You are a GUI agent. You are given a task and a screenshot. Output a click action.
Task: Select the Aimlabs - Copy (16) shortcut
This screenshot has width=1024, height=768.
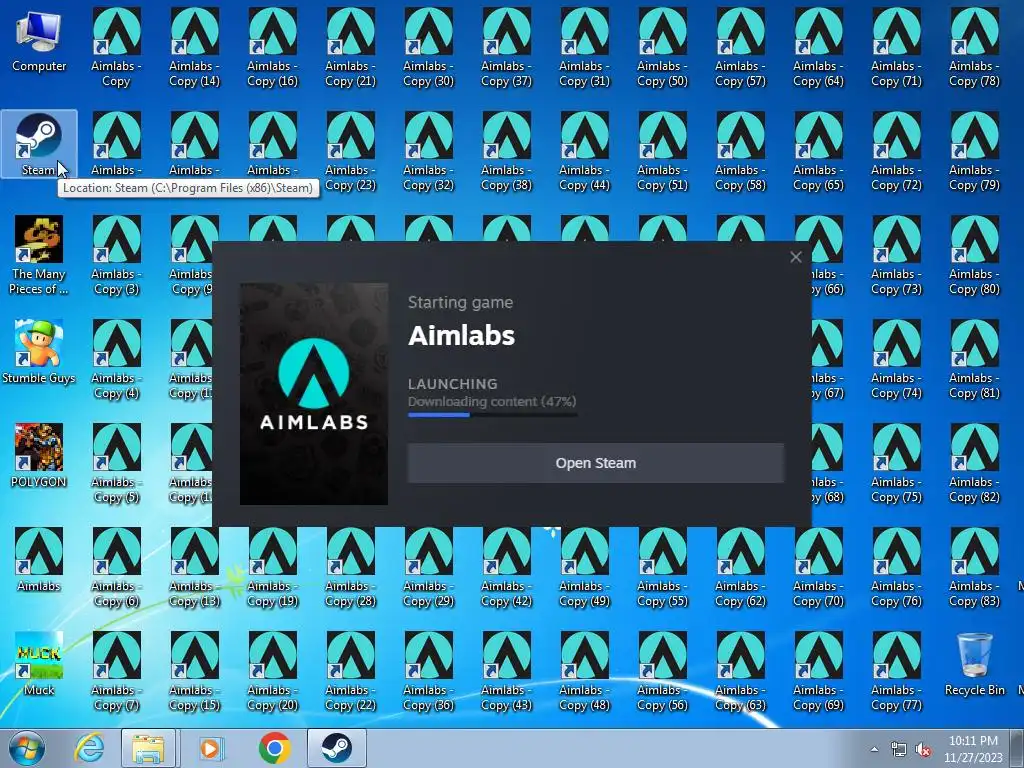coord(272,48)
